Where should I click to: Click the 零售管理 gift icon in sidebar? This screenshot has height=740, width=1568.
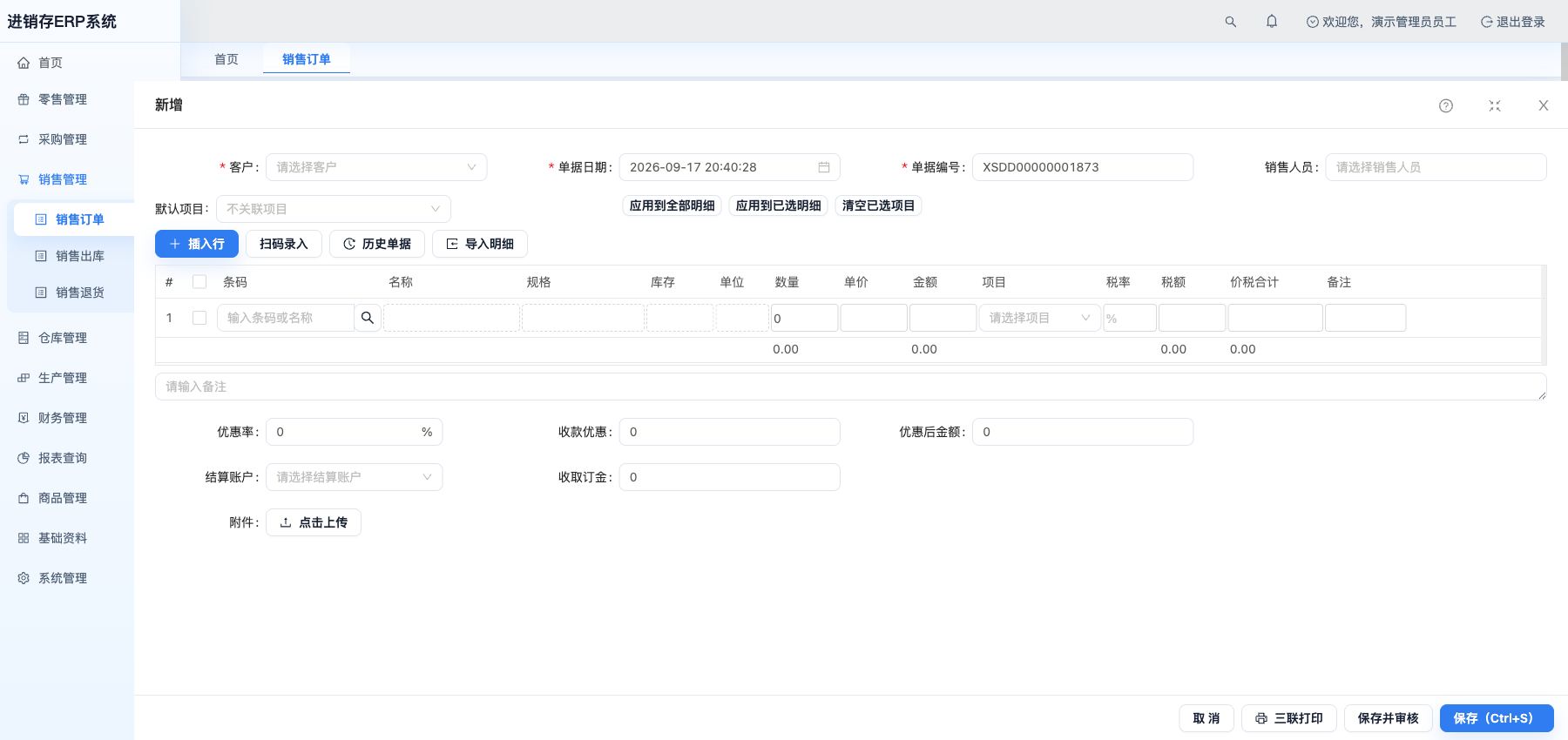24,99
